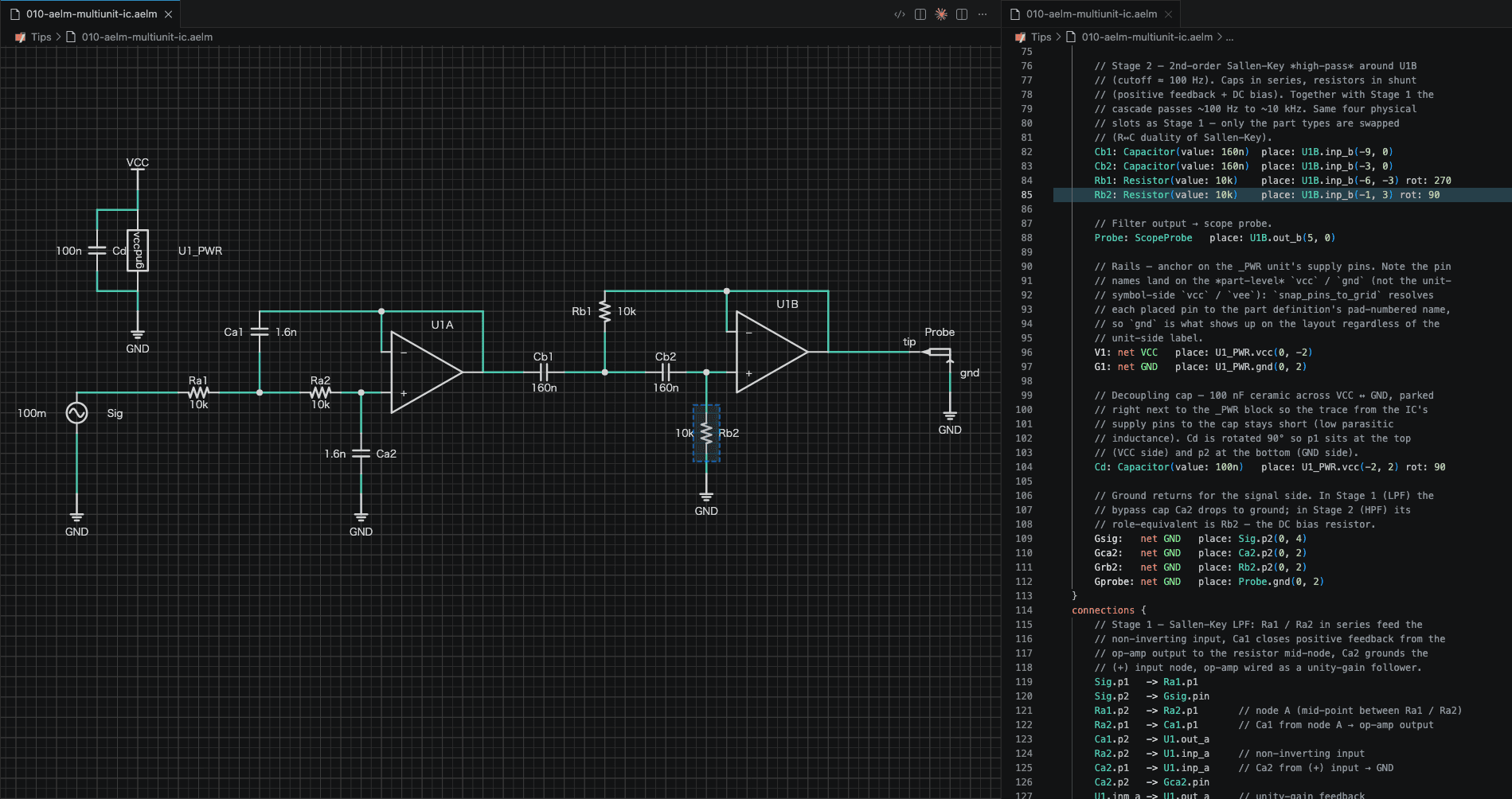Click file name in right breadcrumb
This screenshot has height=799, width=1512.
[x=1147, y=37]
